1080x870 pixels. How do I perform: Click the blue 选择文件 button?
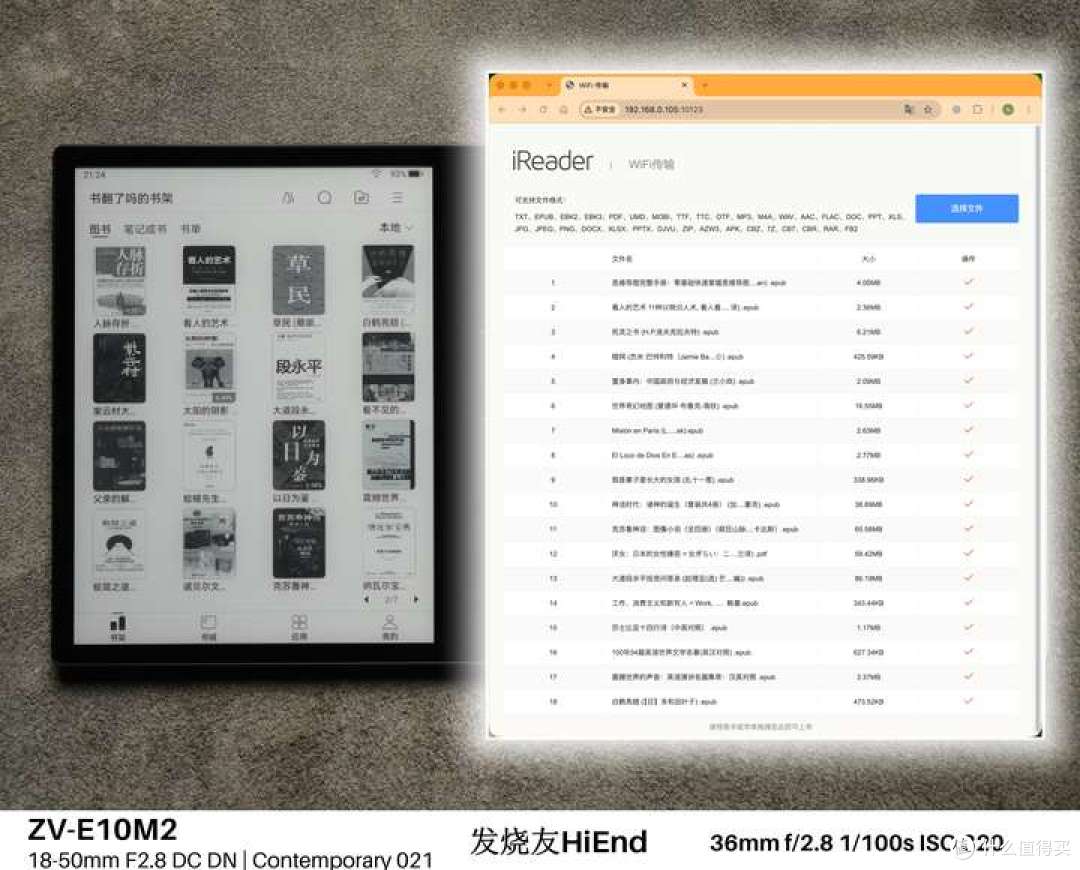[x=966, y=208]
